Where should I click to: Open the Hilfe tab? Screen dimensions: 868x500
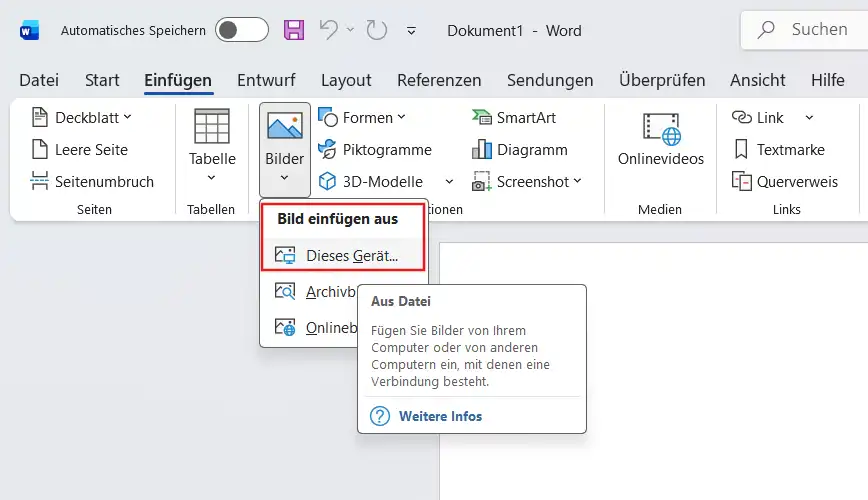pyautogui.click(x=828, y=80)
